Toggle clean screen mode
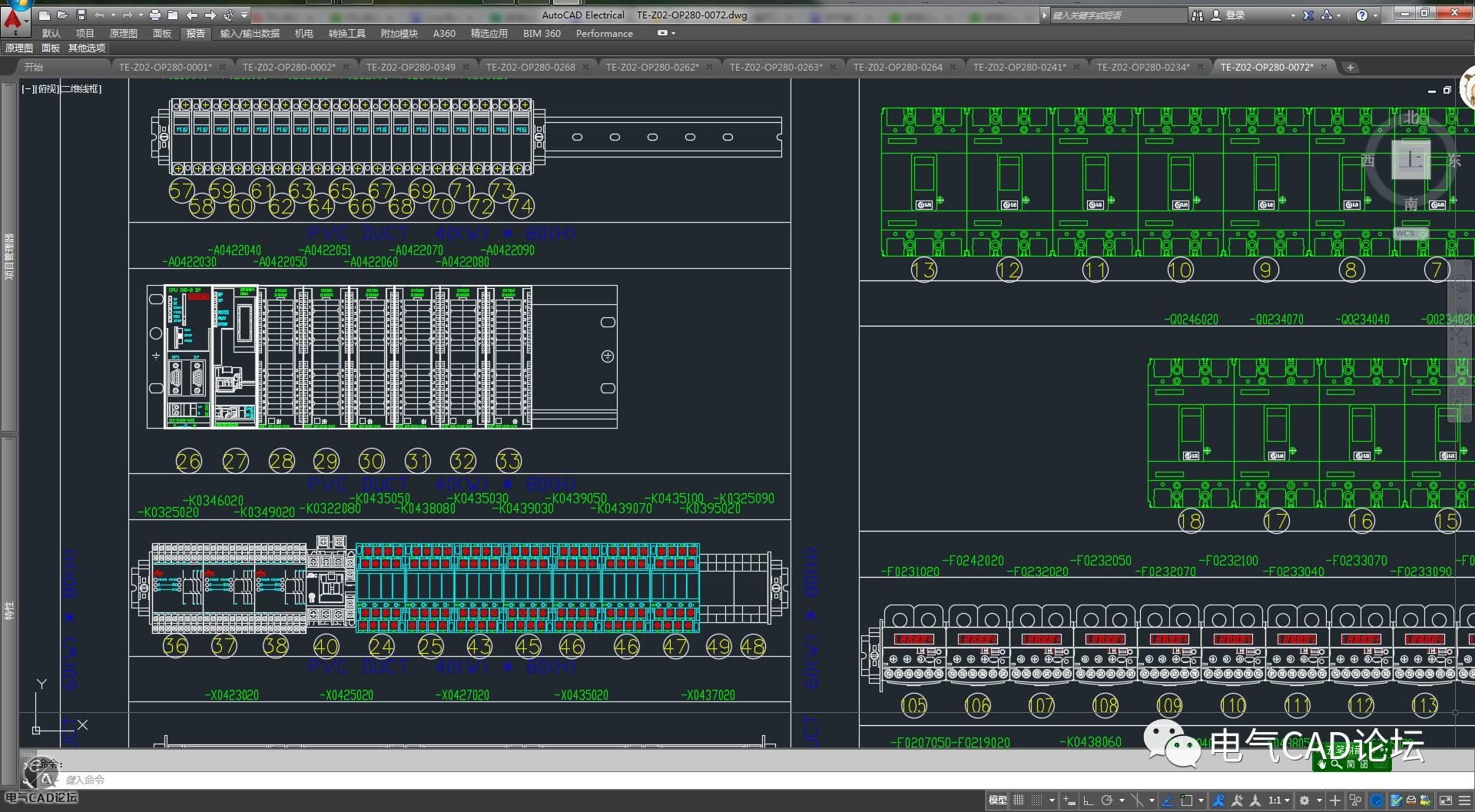1475x812 pixels. point(1445,800)
